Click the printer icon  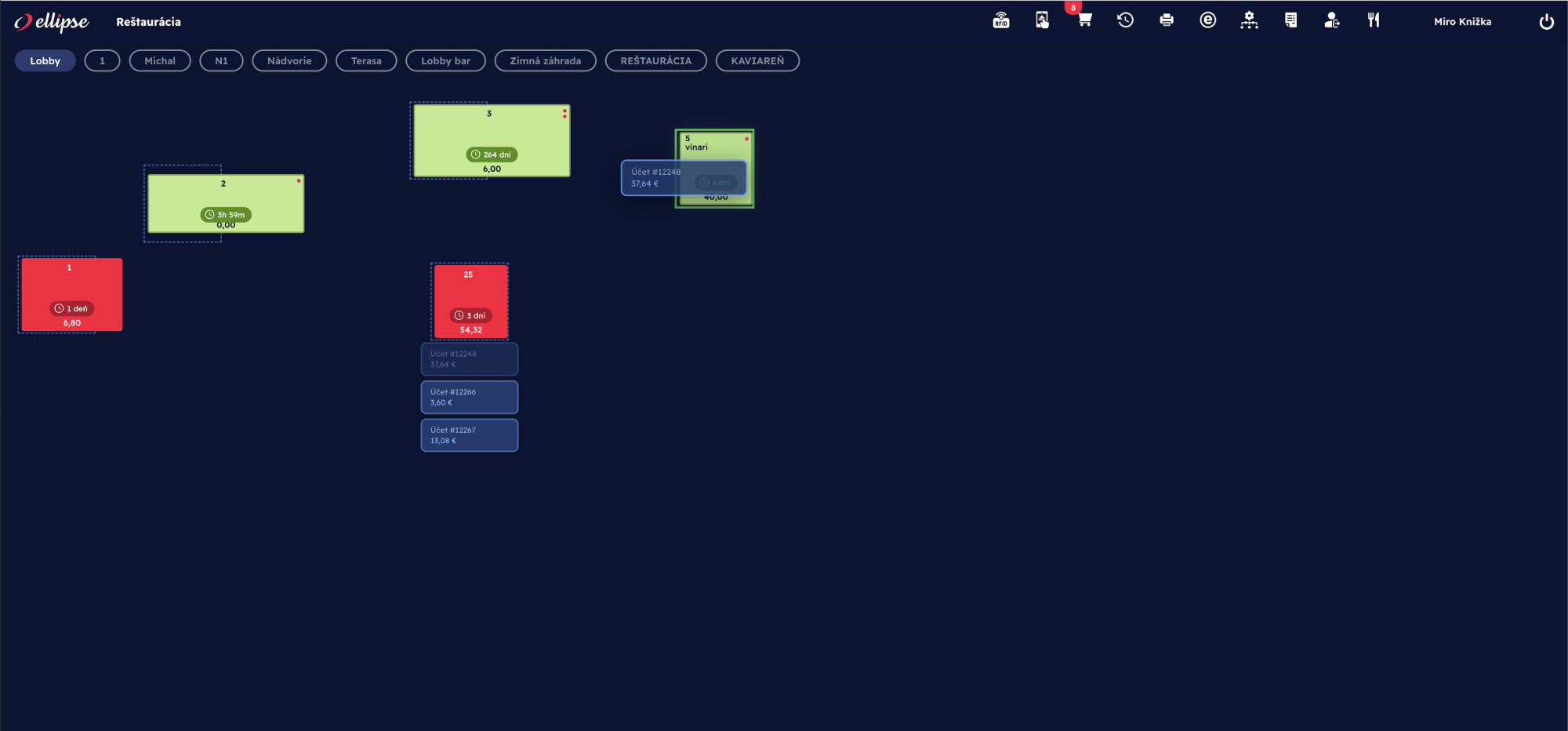(1167, 21)
